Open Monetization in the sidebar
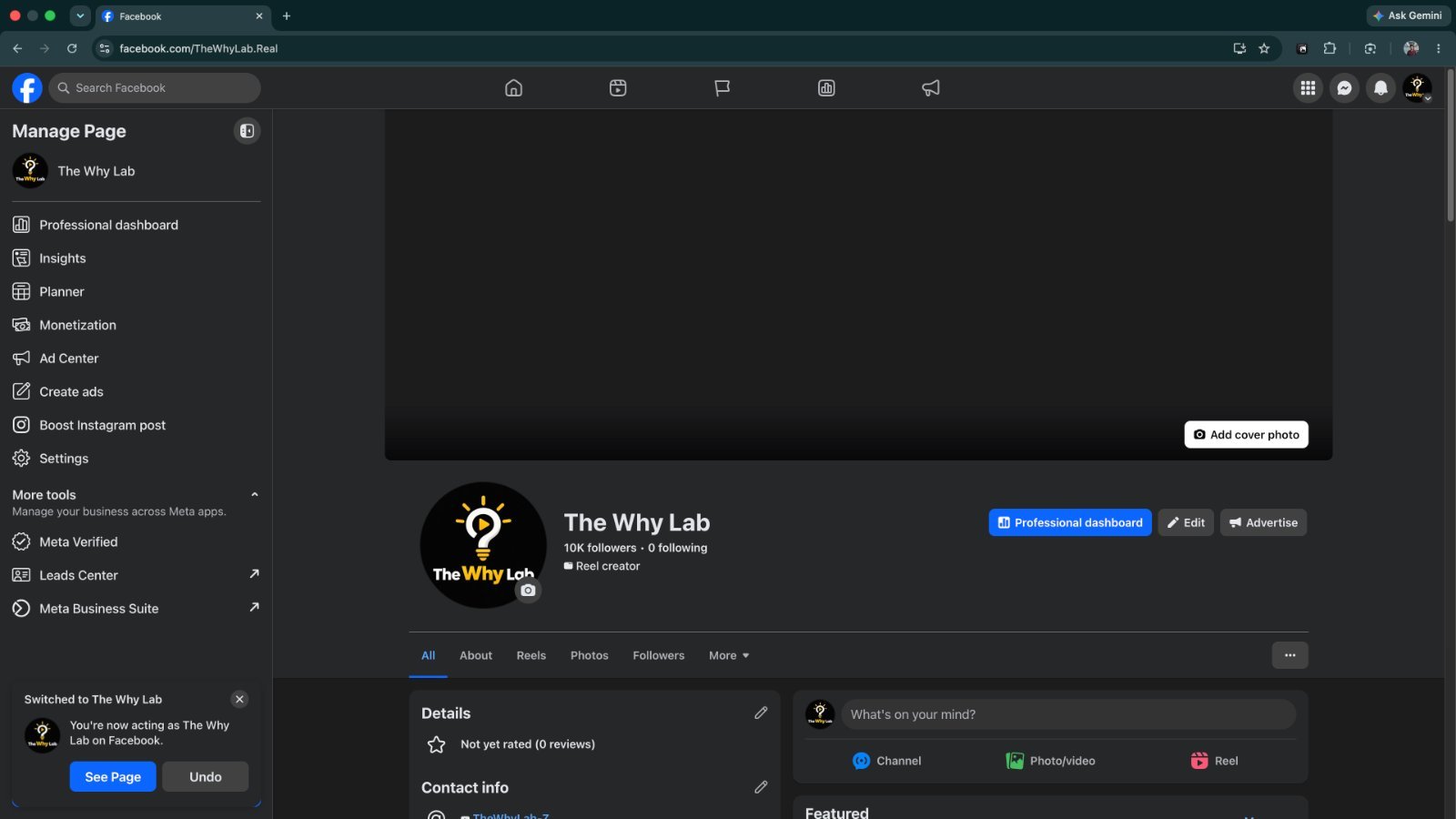This screenshot has width=1456, height=819. tap(136, 325)
